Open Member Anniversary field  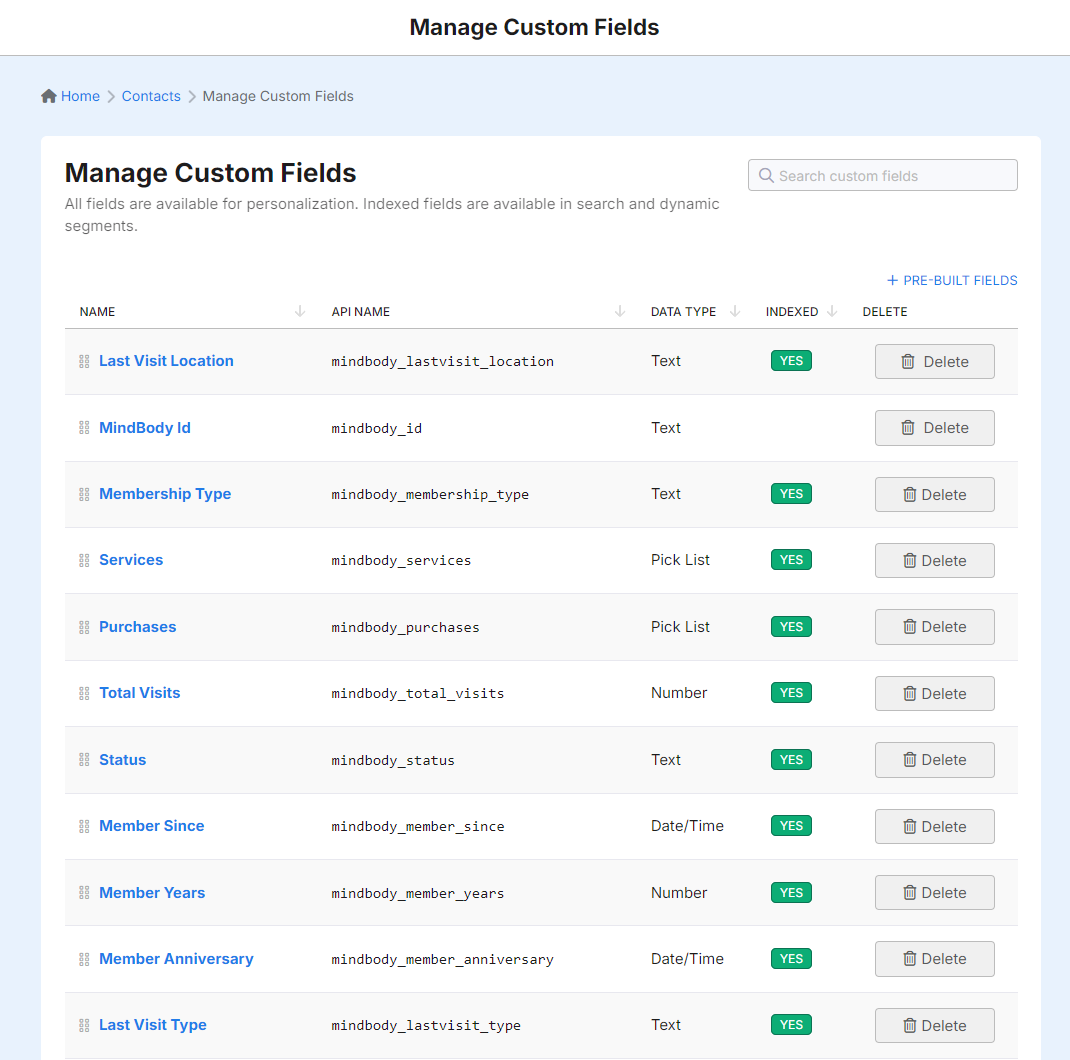coord(176,959)
